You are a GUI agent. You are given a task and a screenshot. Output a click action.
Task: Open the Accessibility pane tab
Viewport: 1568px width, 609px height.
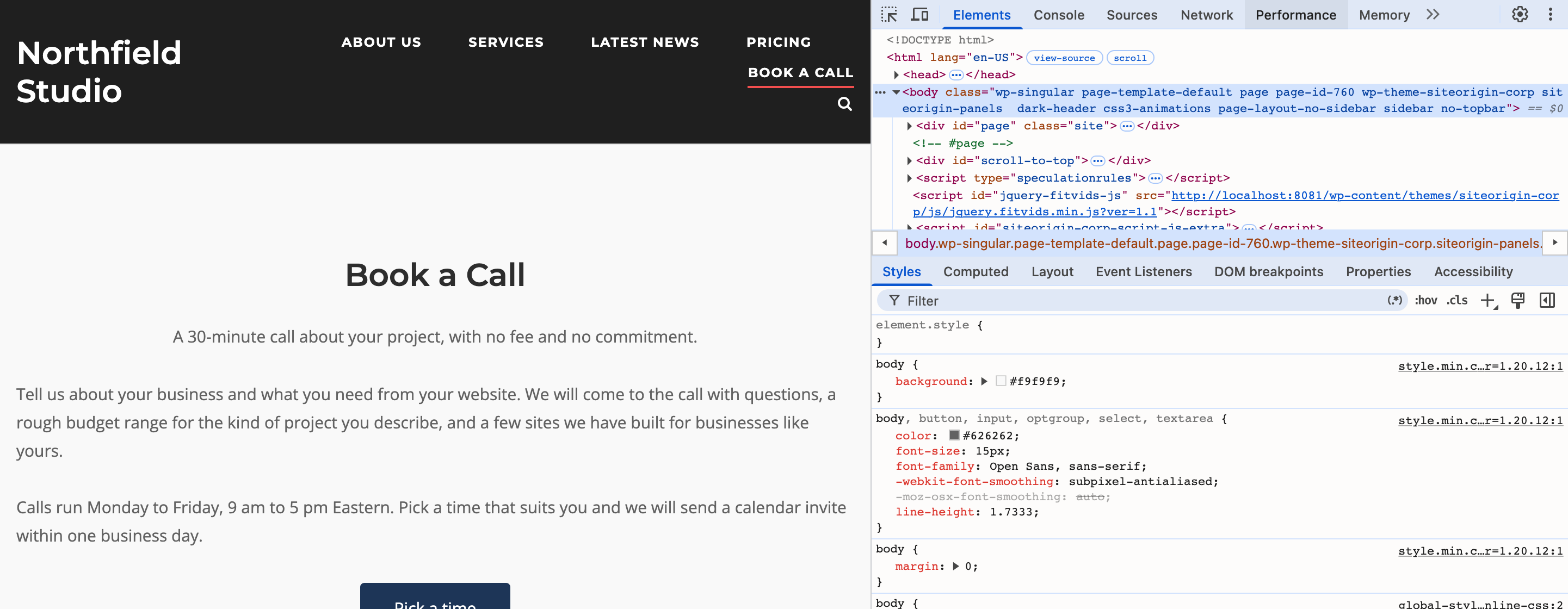(1473, 272)
